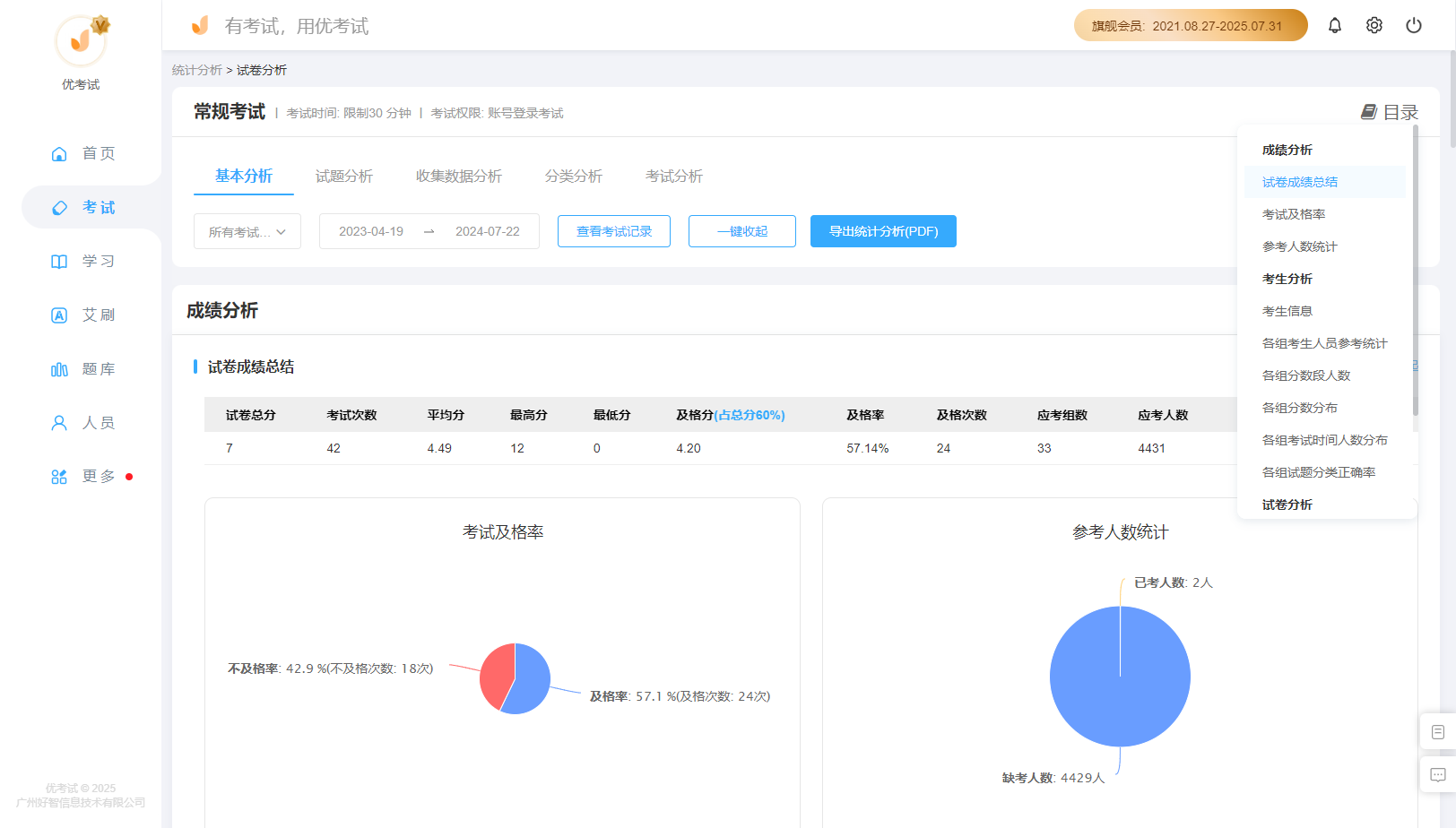1456x828 pixels.
Task: Click the date range arrow separator
Action: 429,231
